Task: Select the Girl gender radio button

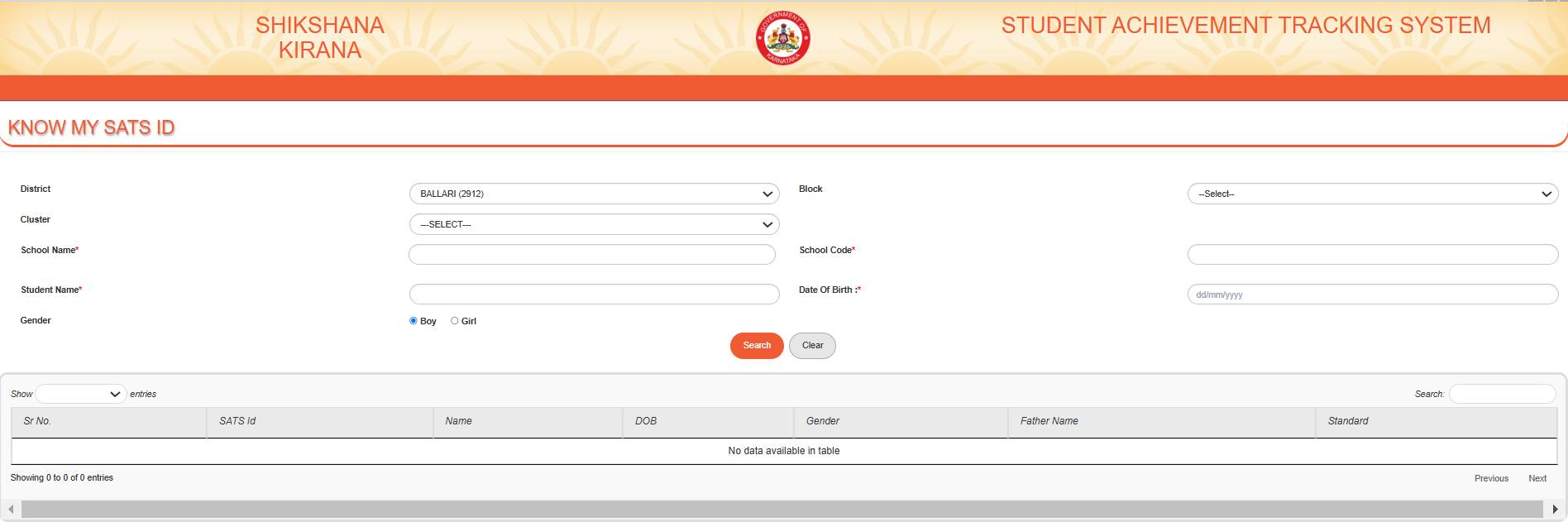Action: click(455, 321)
